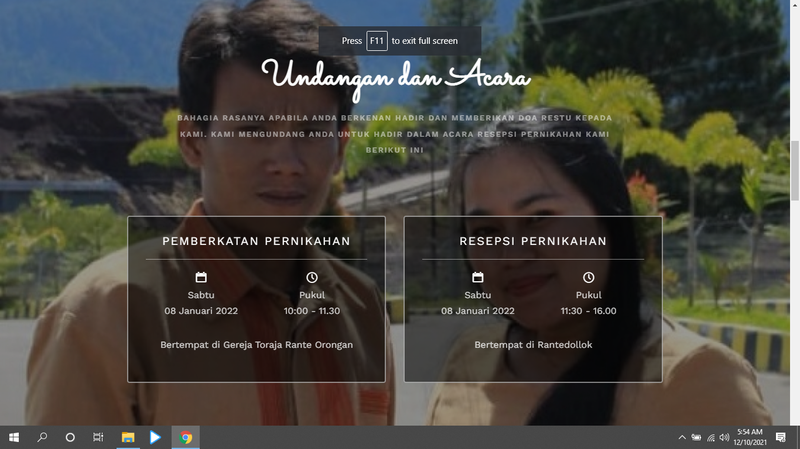Click calendar icon in Resepsi Pernikahan card
800x449 pixels.
478,277
